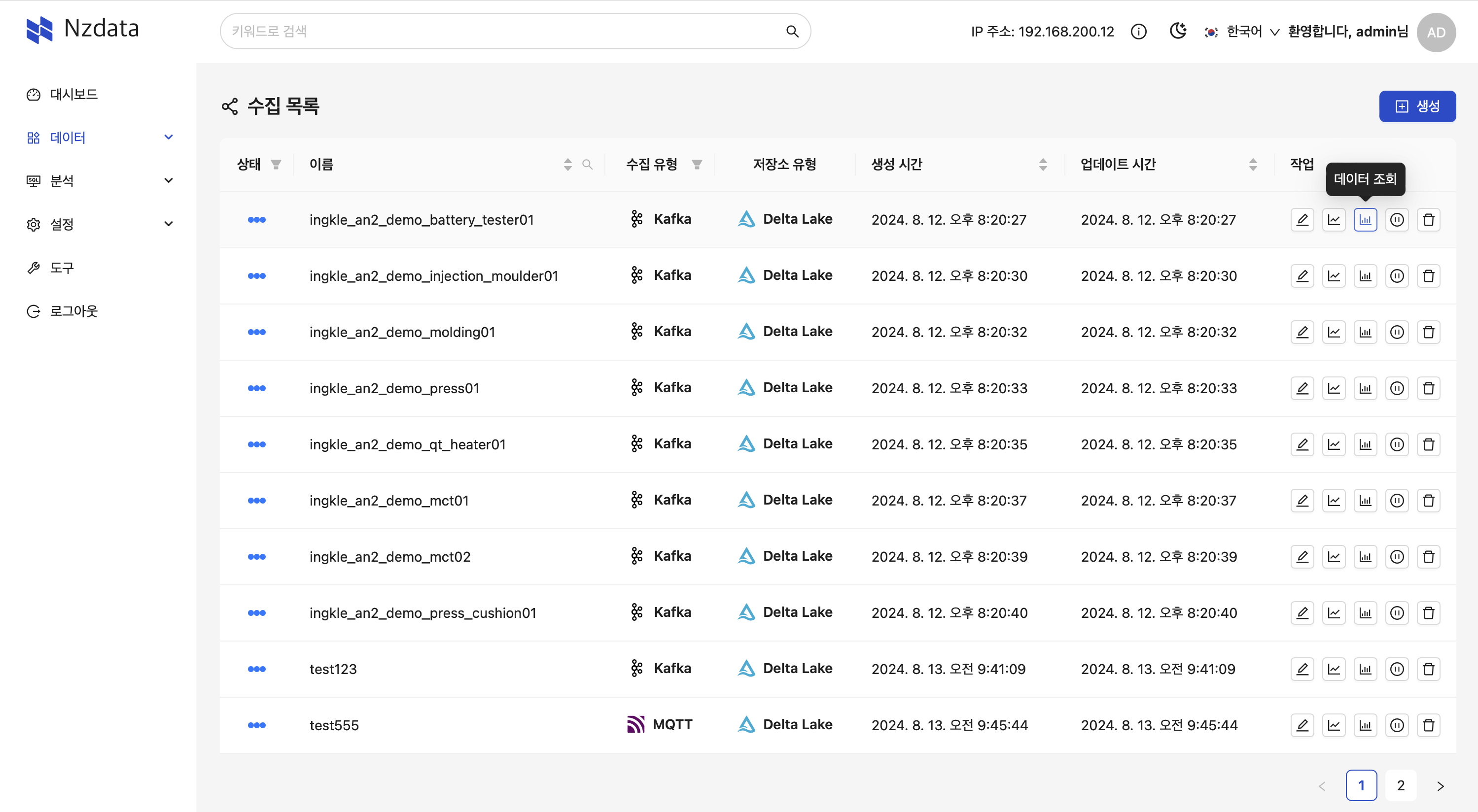Click name ingkle_an2_demo_qt_heater01
The height and width of the screenshot is (812, 1478).
[x=407, y=444]
